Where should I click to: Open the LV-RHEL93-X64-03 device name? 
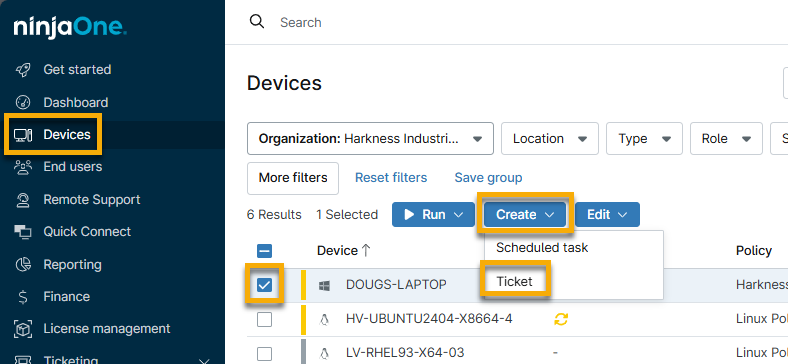coord(405,352)
